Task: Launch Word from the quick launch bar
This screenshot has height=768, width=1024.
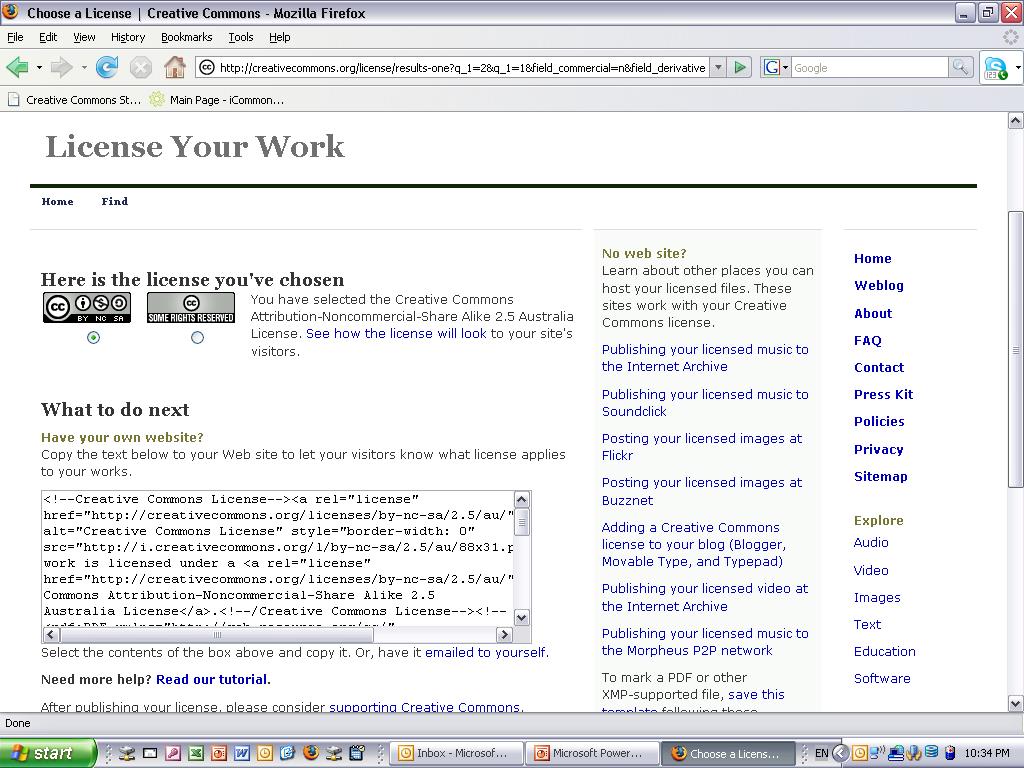Action: pos(242,753)
